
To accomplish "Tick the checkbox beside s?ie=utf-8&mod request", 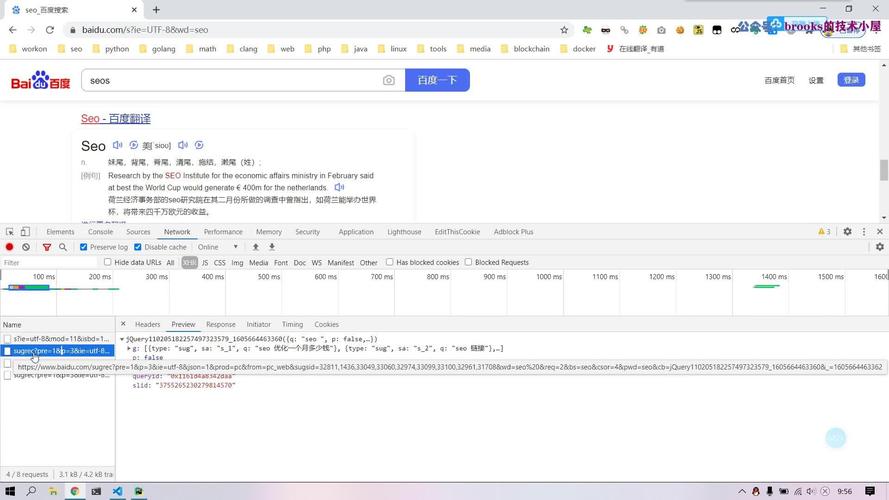I will point(7,338).
